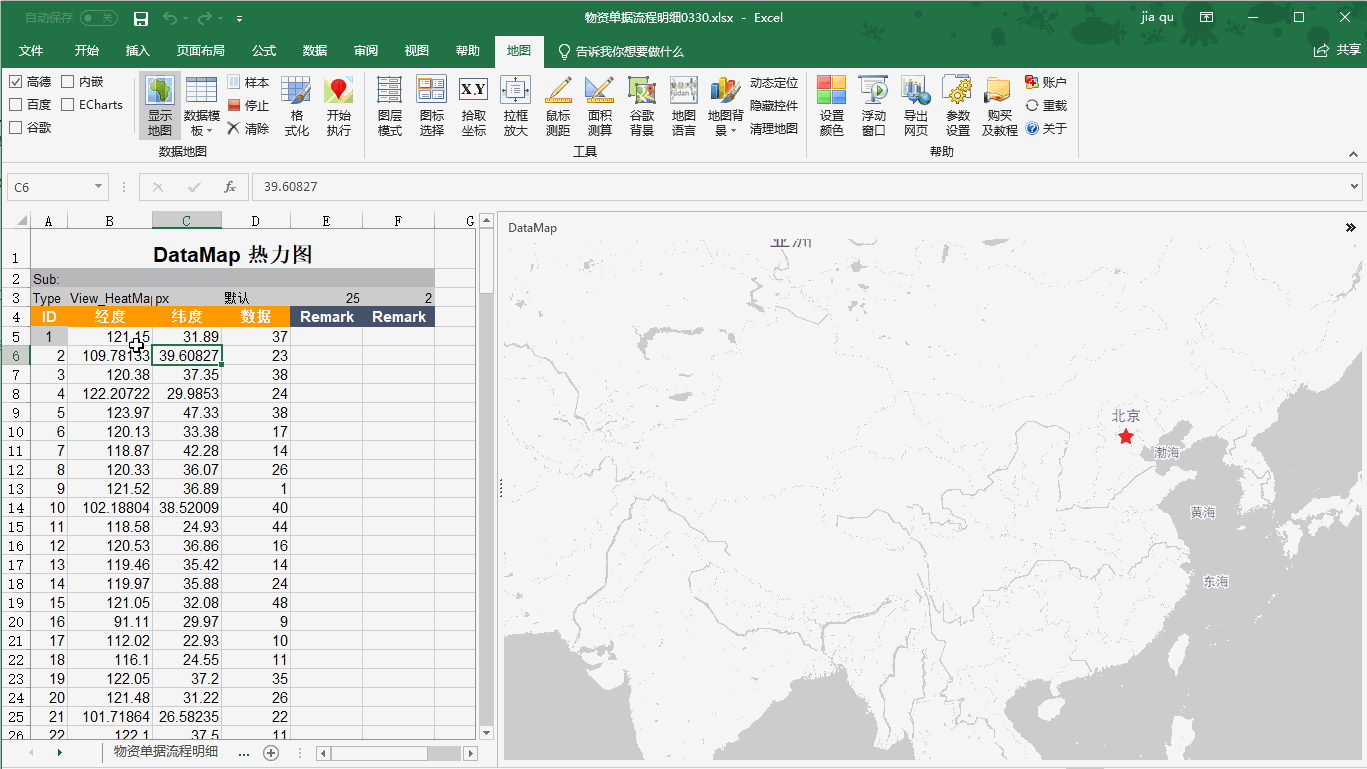
Task: Open the Name Box dropdown arrow
Action: 98,187
